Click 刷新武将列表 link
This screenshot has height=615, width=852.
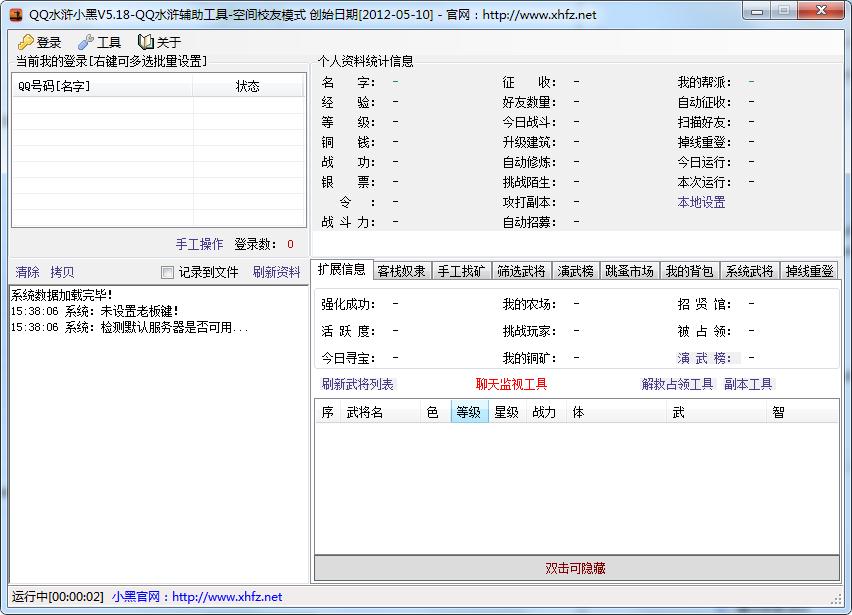357,384
